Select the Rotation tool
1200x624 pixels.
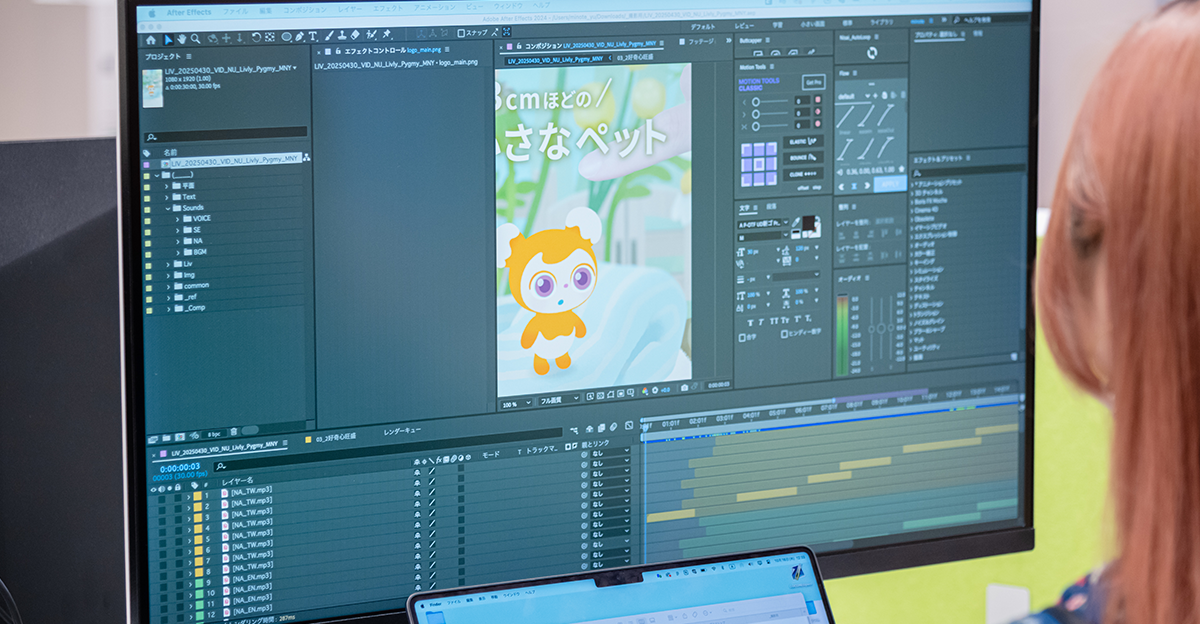point(256,38)
